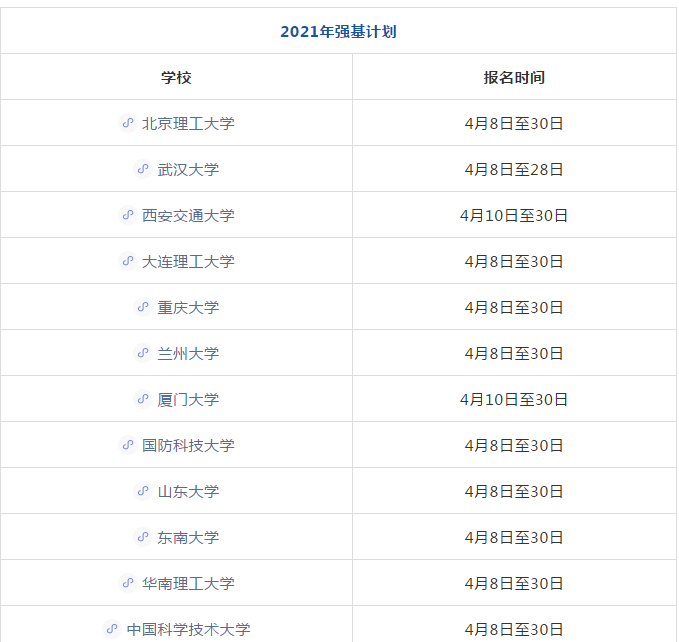Click link icon beside 山东大学
Image resolution: width=679 pixels, height=642 pixels.
143,491
